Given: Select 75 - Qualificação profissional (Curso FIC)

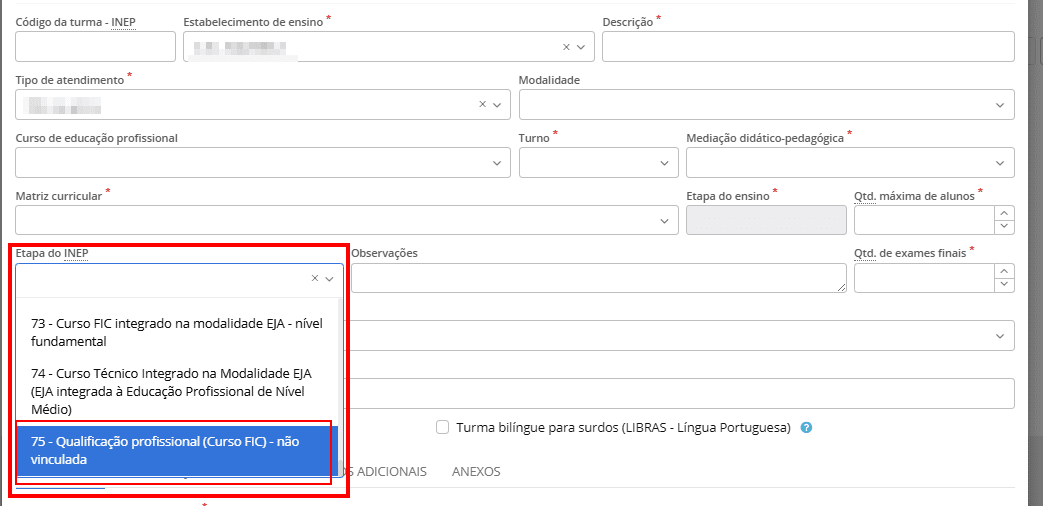Looking at the screenshot, I should pos(177,451).
